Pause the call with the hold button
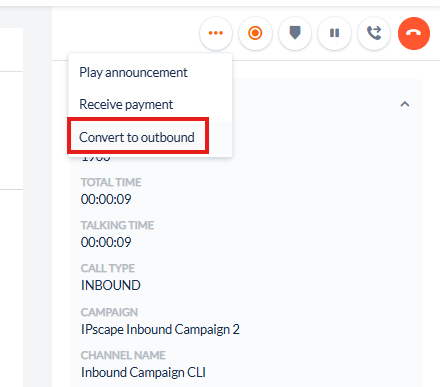440x387 pixels. click(334, 33)
